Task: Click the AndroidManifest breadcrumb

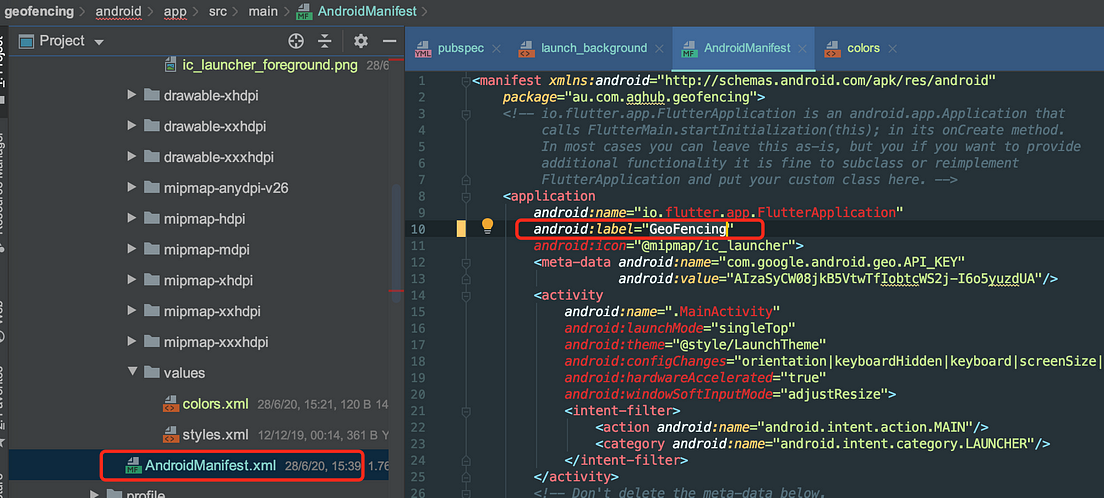Action: (368, 11)
